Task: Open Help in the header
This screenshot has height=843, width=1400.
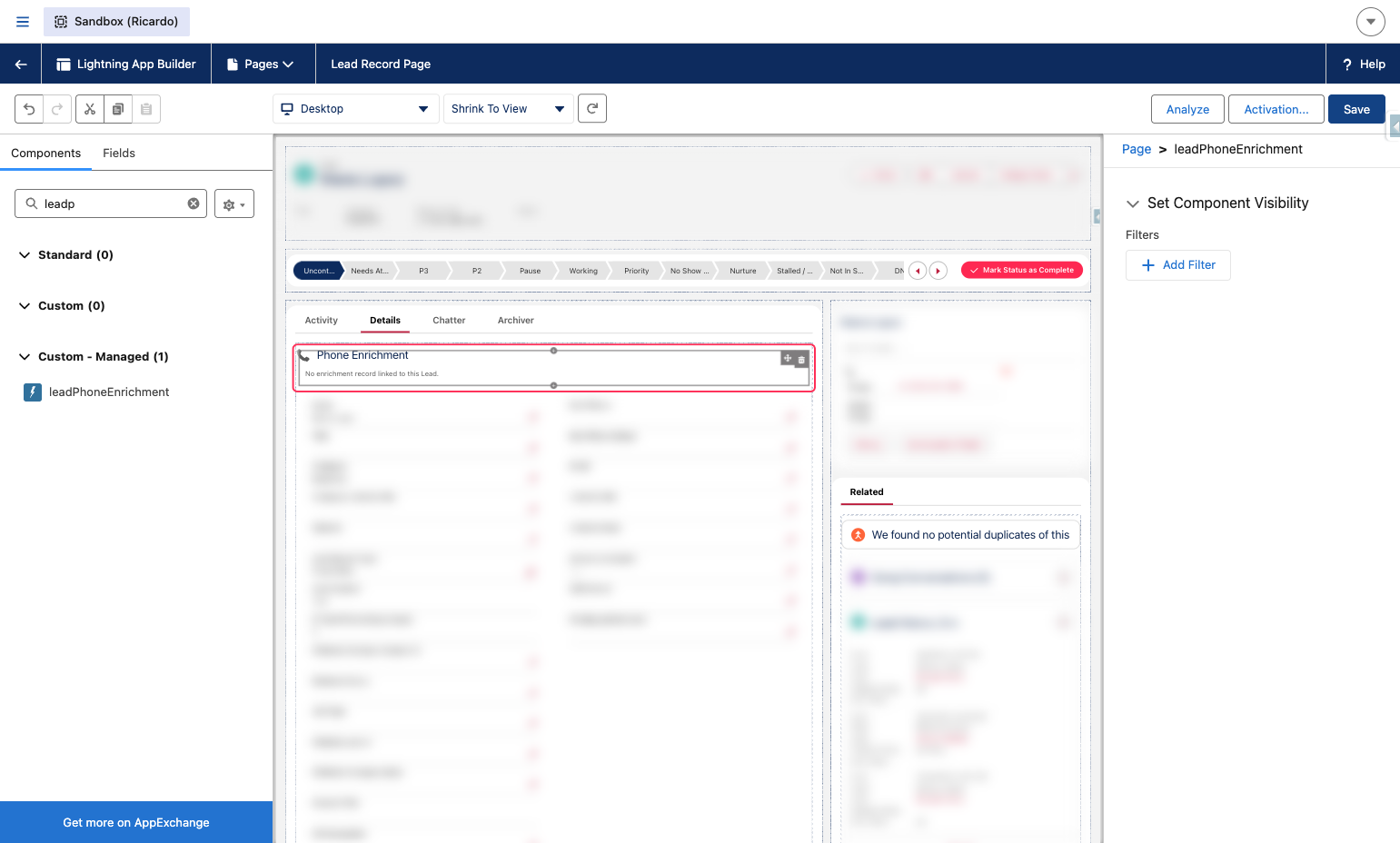Action: 1364,64
